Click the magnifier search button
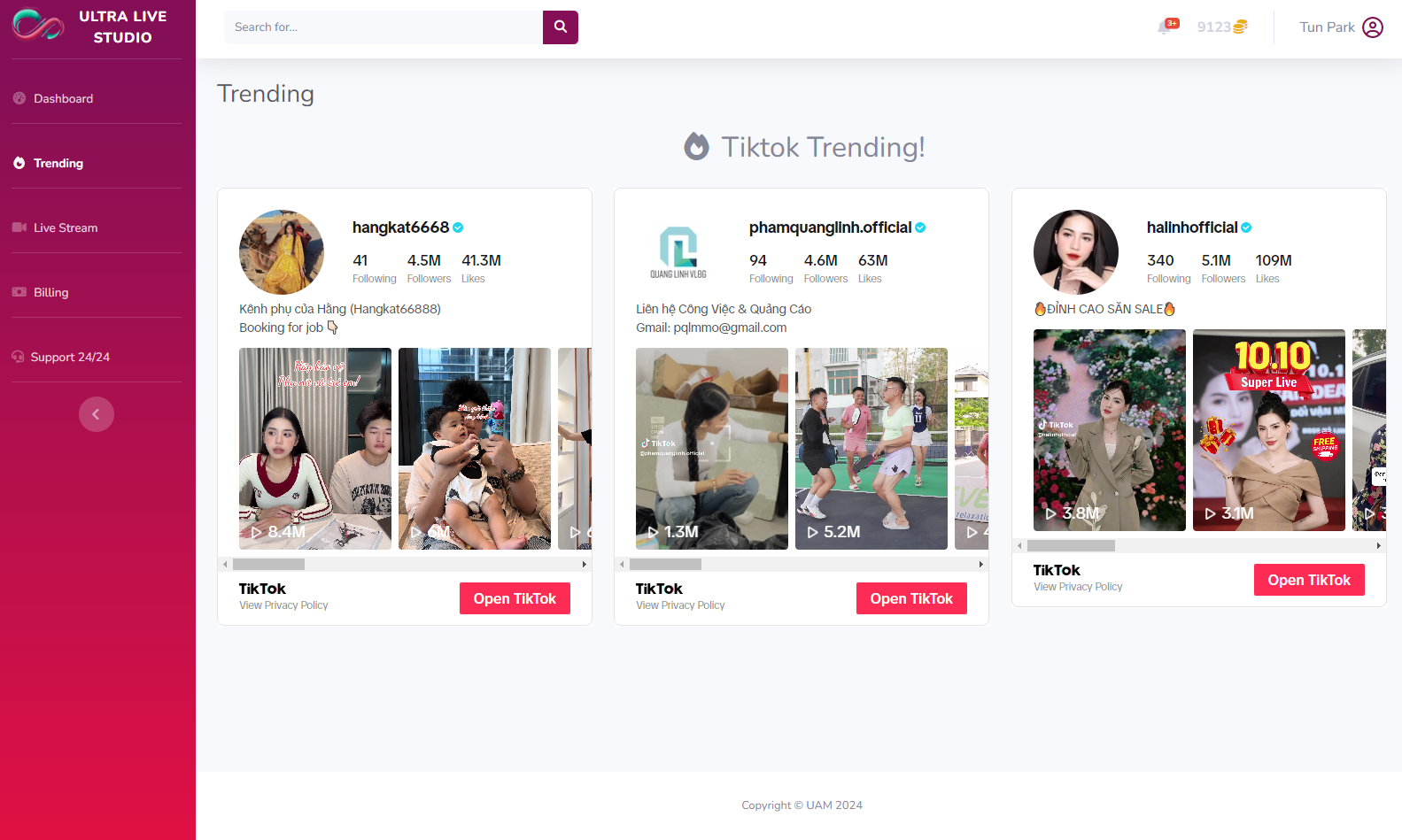 [x=561, y=27]
